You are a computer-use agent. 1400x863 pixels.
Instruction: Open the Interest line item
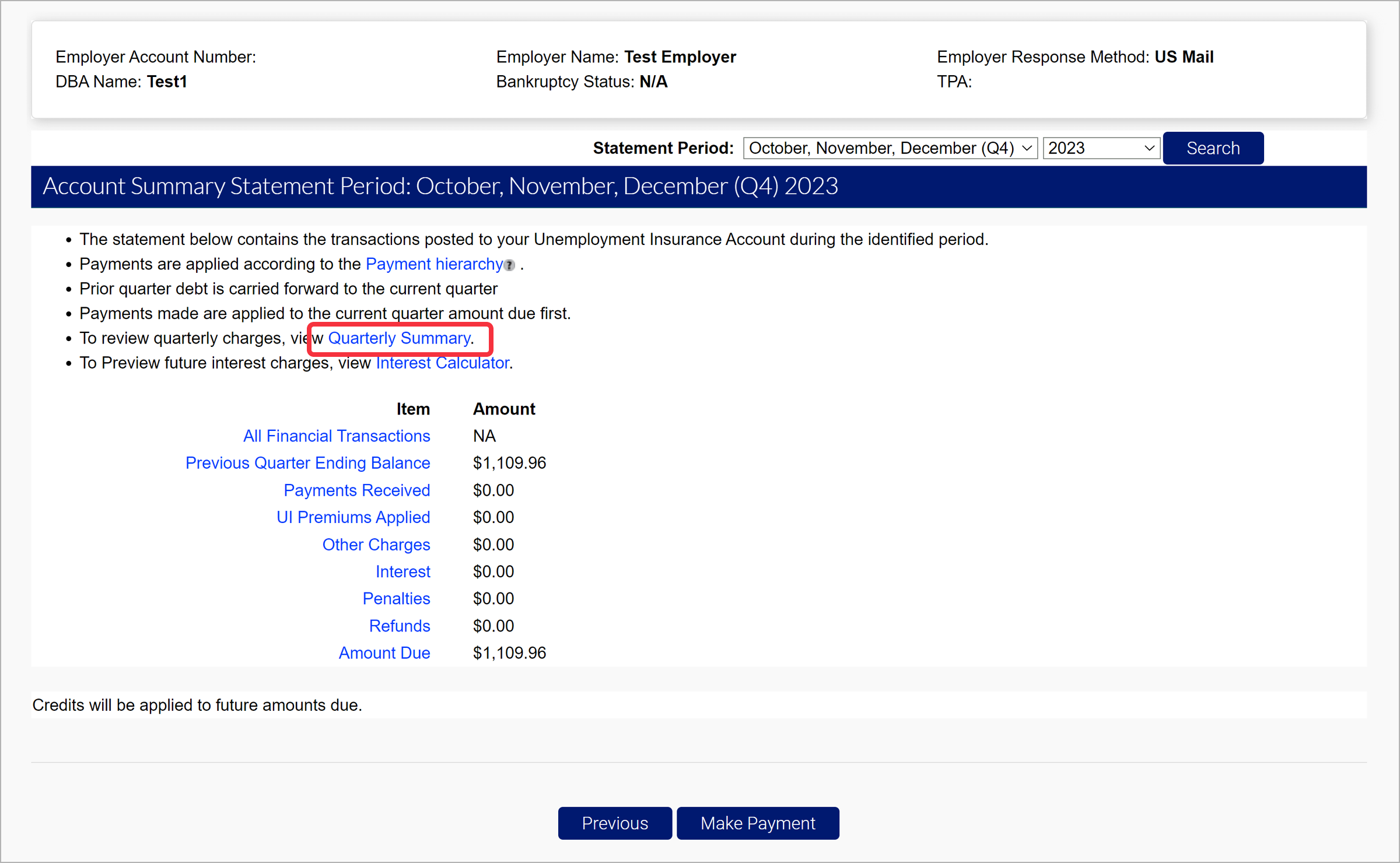[x=402, y=571]
